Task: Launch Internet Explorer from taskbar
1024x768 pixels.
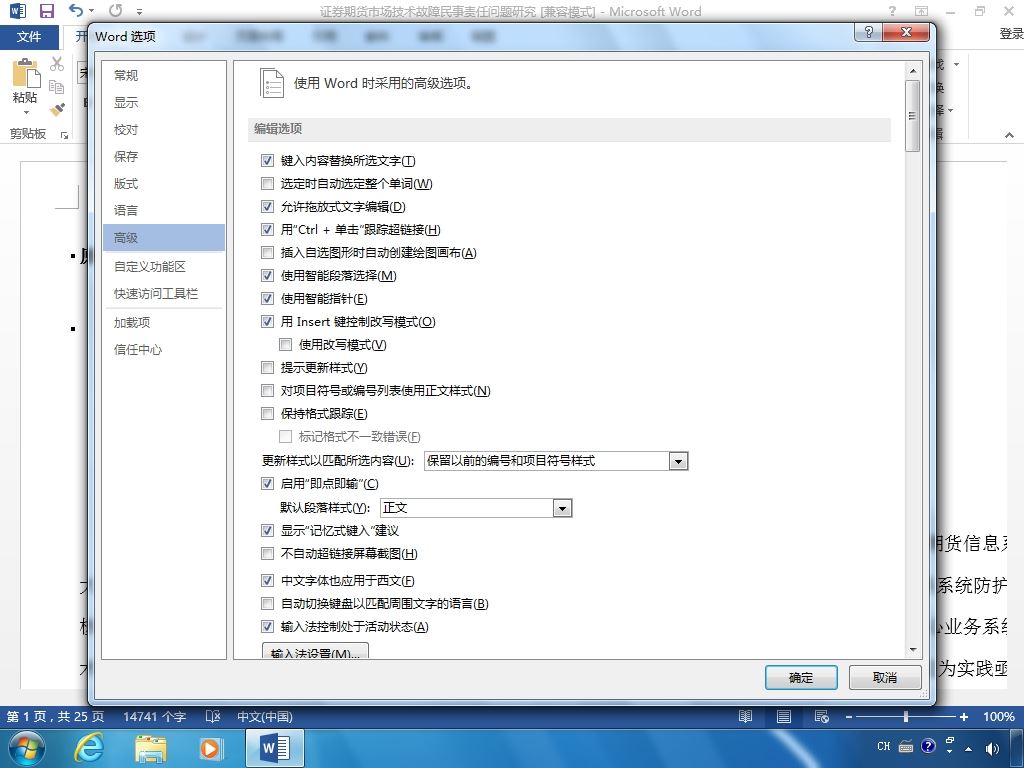Action: click(x=89, y=748)
